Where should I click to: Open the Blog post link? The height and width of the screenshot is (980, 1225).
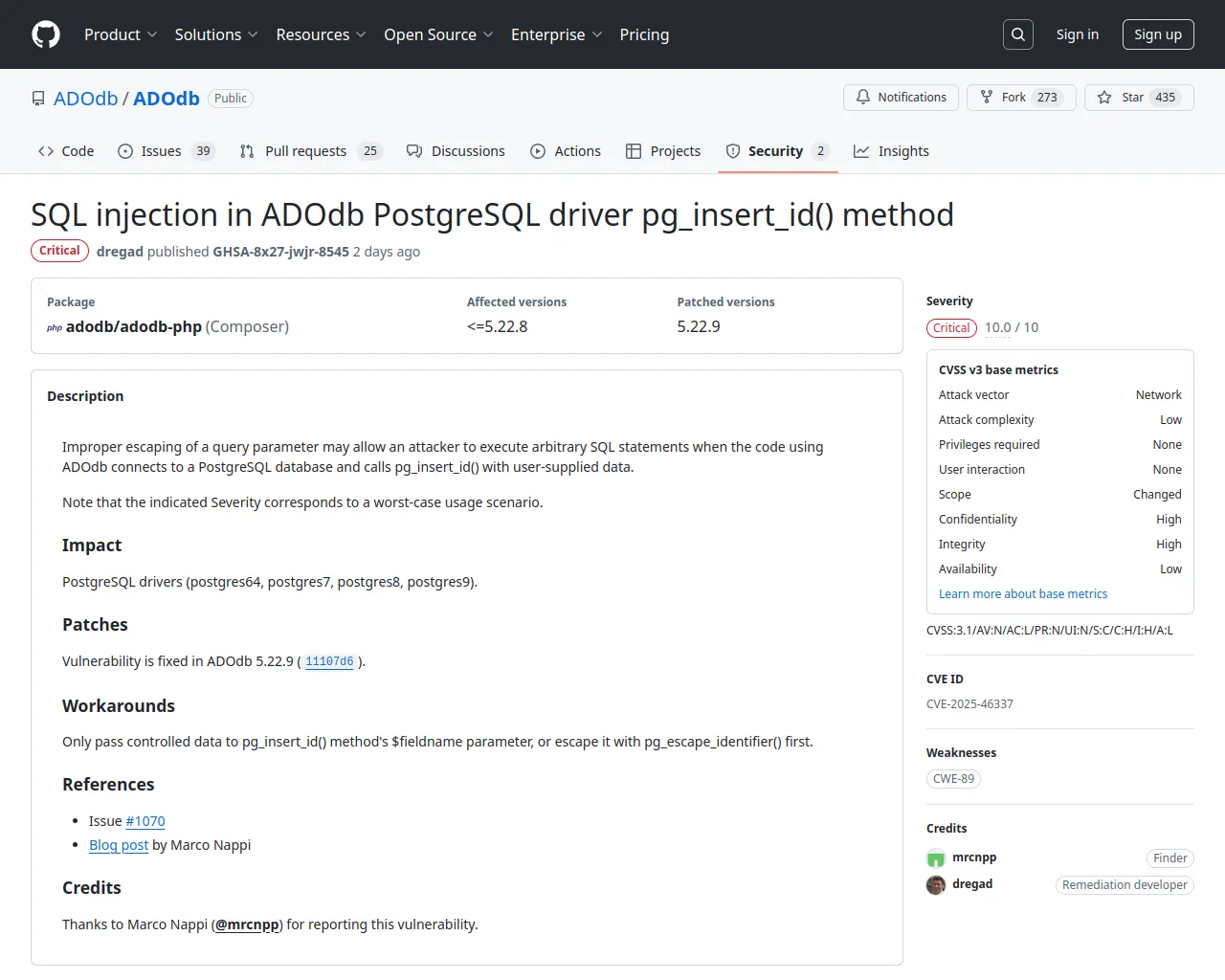(119, 845)
